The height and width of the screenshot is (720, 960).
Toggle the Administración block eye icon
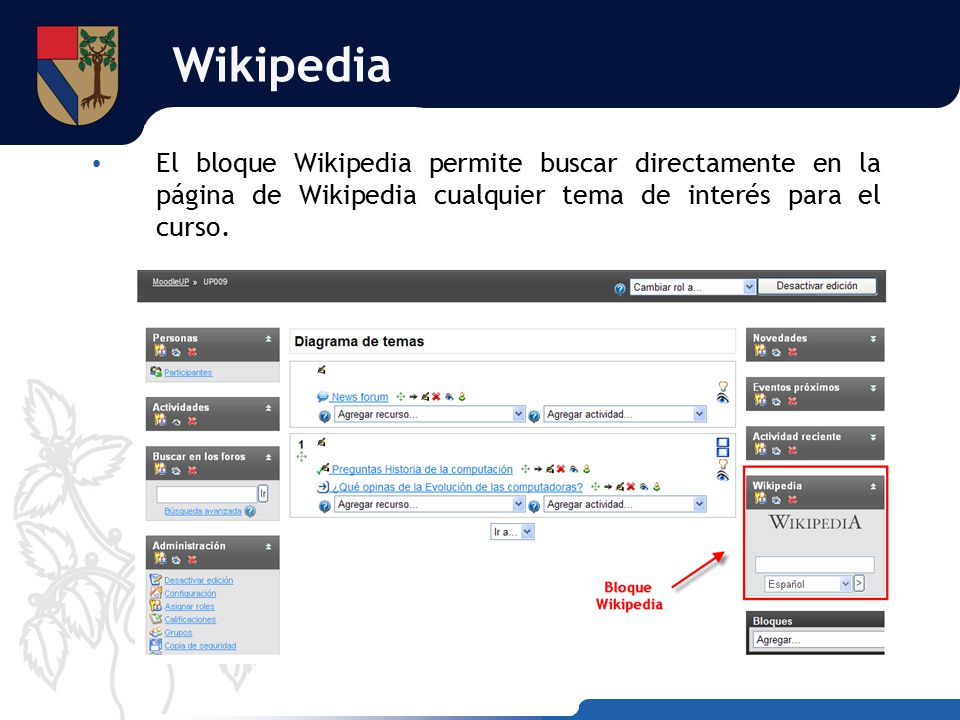176,560
